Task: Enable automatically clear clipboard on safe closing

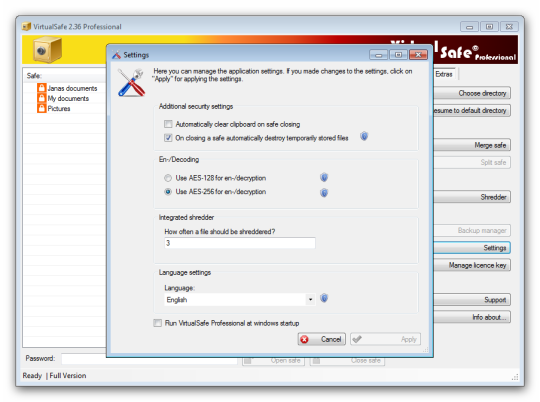Action: (x=168, y=124)
